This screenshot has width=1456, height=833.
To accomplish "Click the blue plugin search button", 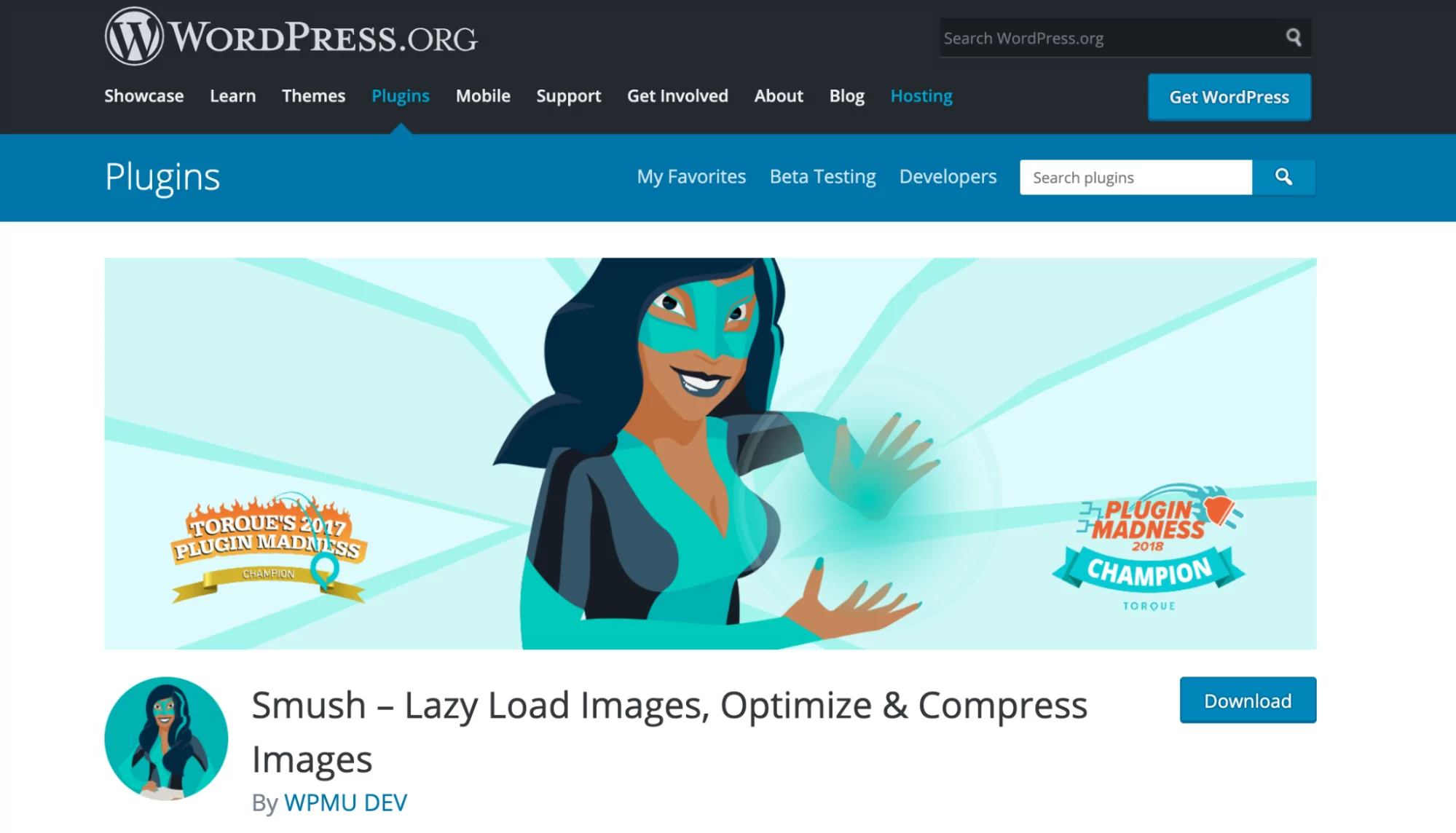I will pos(1283,177).
